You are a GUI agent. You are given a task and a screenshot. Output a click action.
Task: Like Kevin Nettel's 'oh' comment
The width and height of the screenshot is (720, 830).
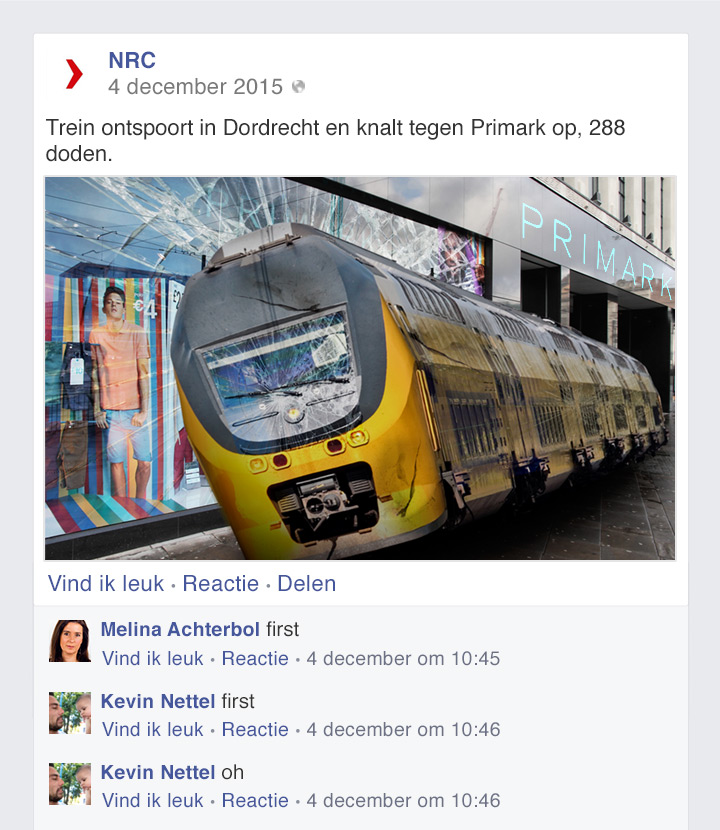click(152, 800)
